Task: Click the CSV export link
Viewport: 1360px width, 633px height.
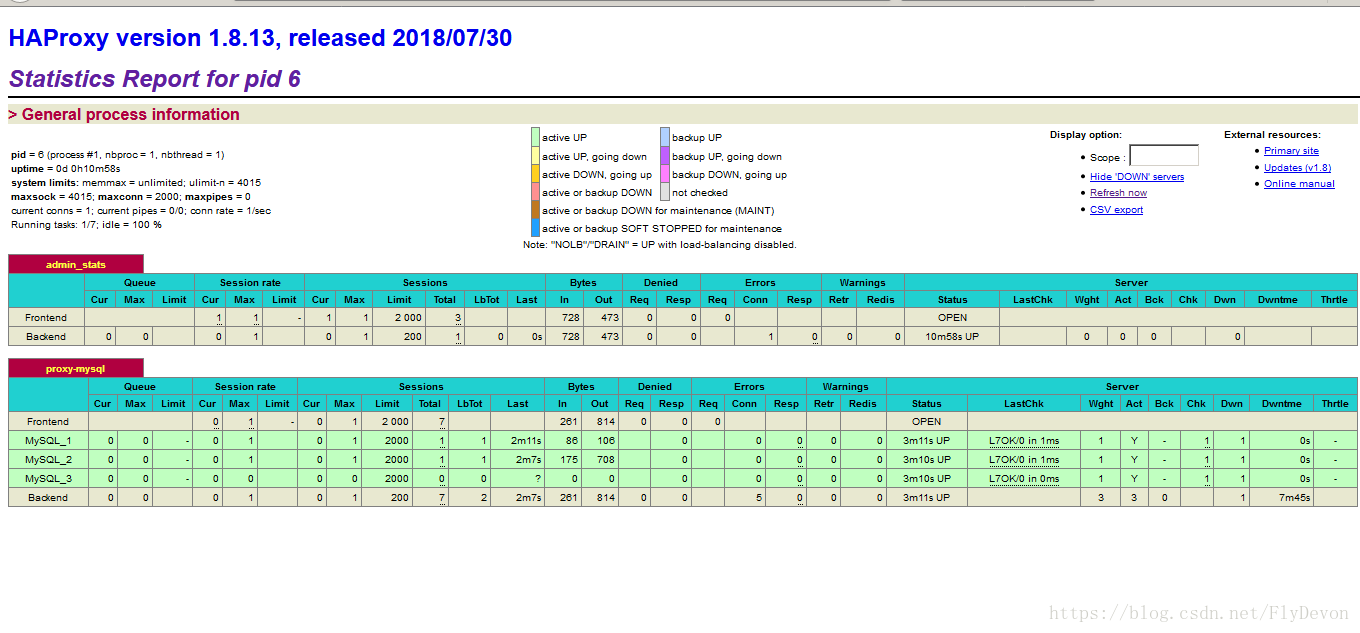Action: (1116, 210)
